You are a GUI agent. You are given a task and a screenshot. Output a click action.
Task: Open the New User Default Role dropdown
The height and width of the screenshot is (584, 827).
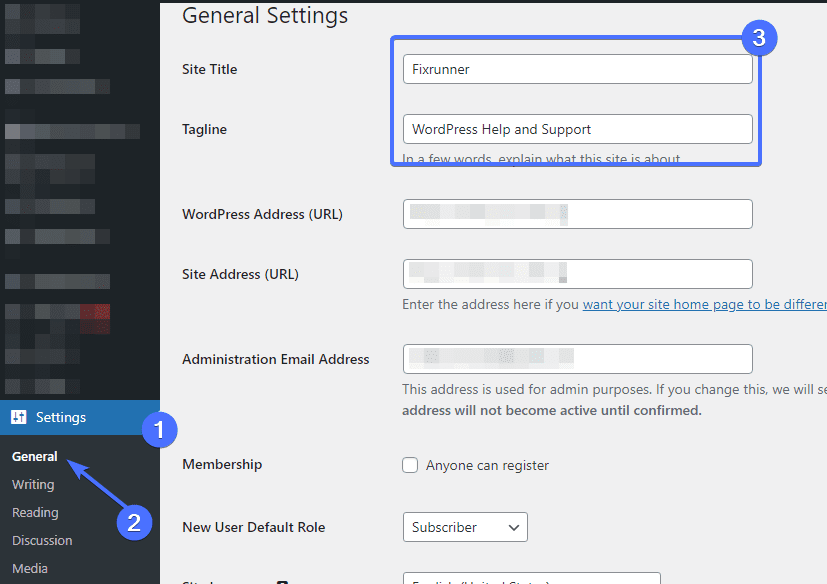[465, 527]
